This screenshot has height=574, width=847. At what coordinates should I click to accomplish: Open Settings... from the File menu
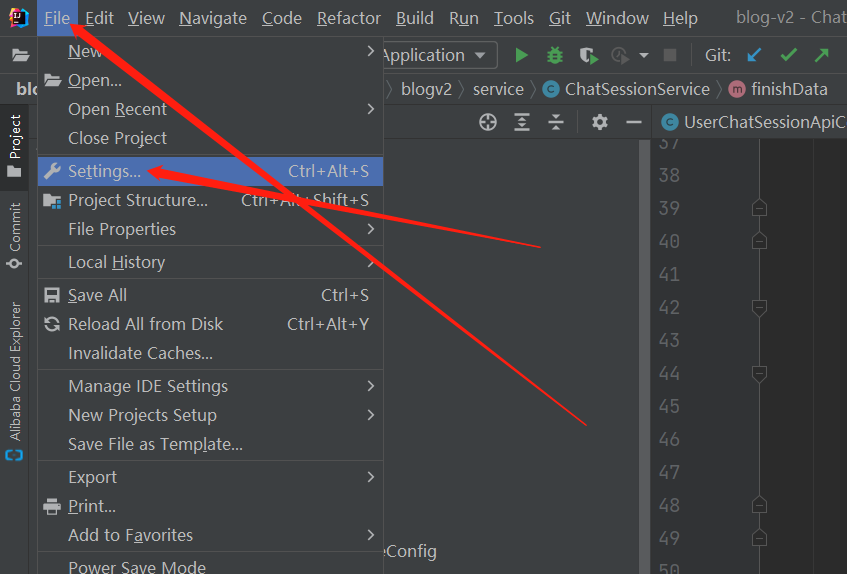click(211, 171)
